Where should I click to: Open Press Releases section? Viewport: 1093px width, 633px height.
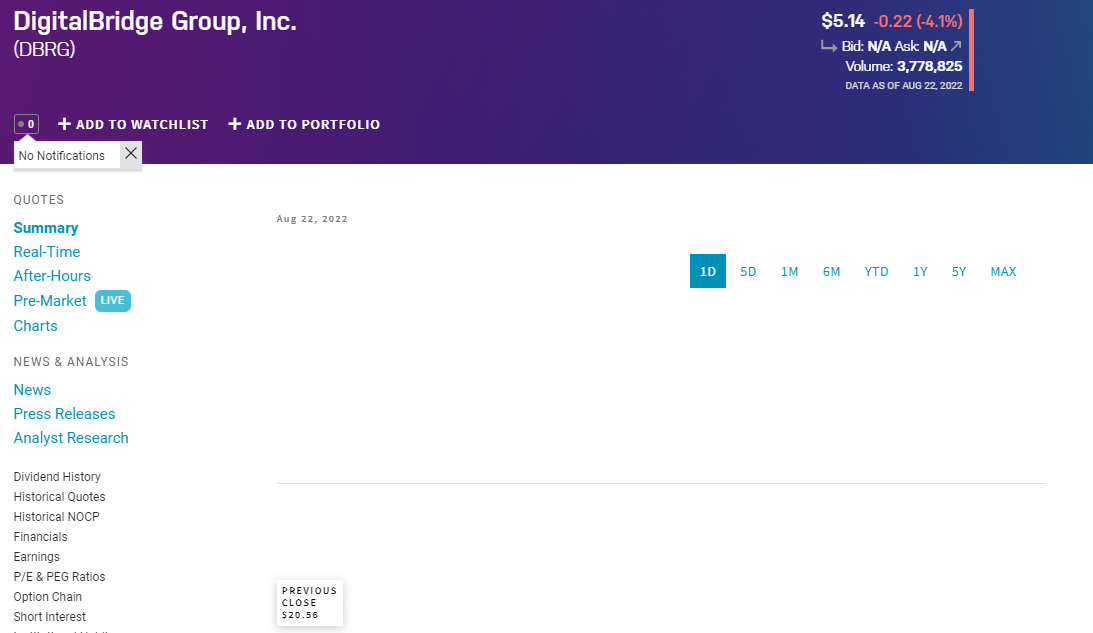point(64,414)
